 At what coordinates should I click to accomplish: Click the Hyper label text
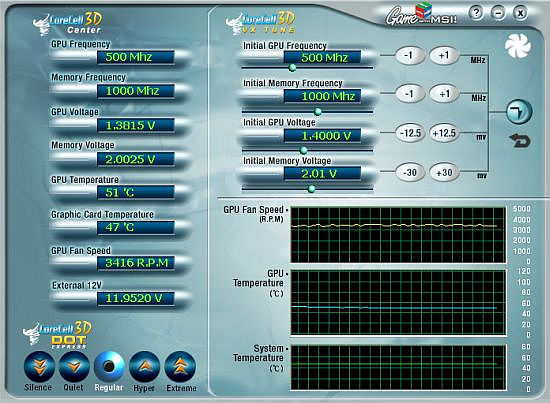pyautogui.click(x=144, y=388)
